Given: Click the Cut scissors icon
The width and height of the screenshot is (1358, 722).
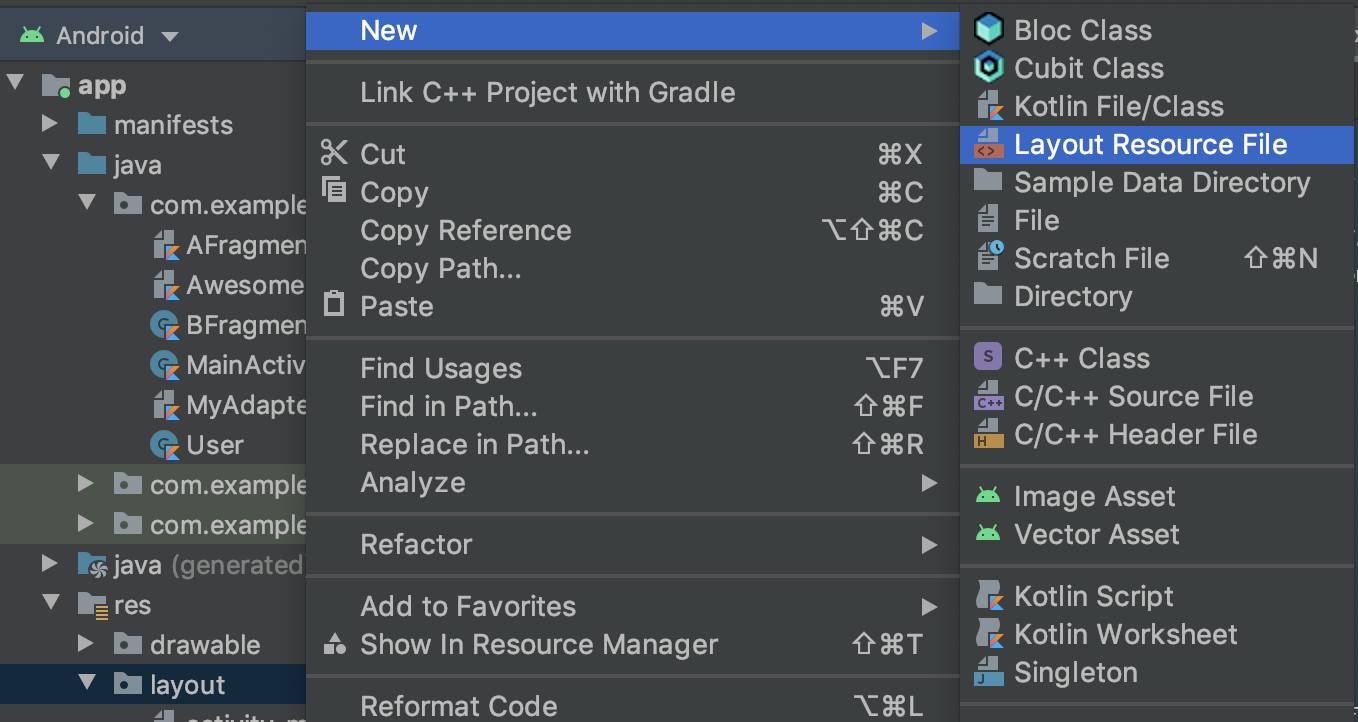Looking at the screenshot, I should click(x=334, y=154).
